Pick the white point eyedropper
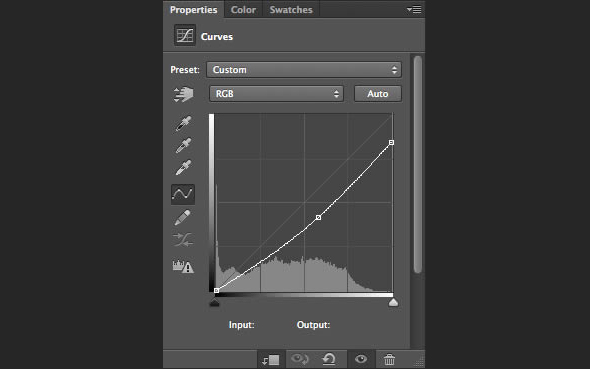Screen dimensions: 590x369 [183, 168]
